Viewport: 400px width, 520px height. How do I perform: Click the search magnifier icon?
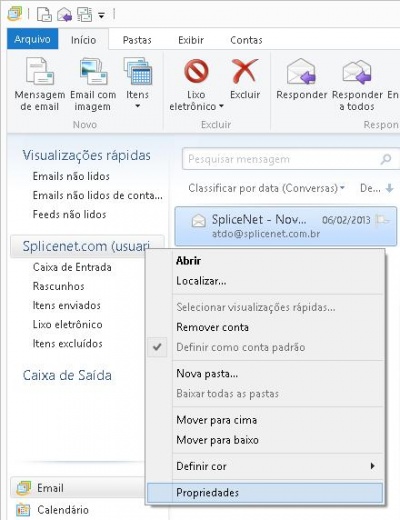386,159
